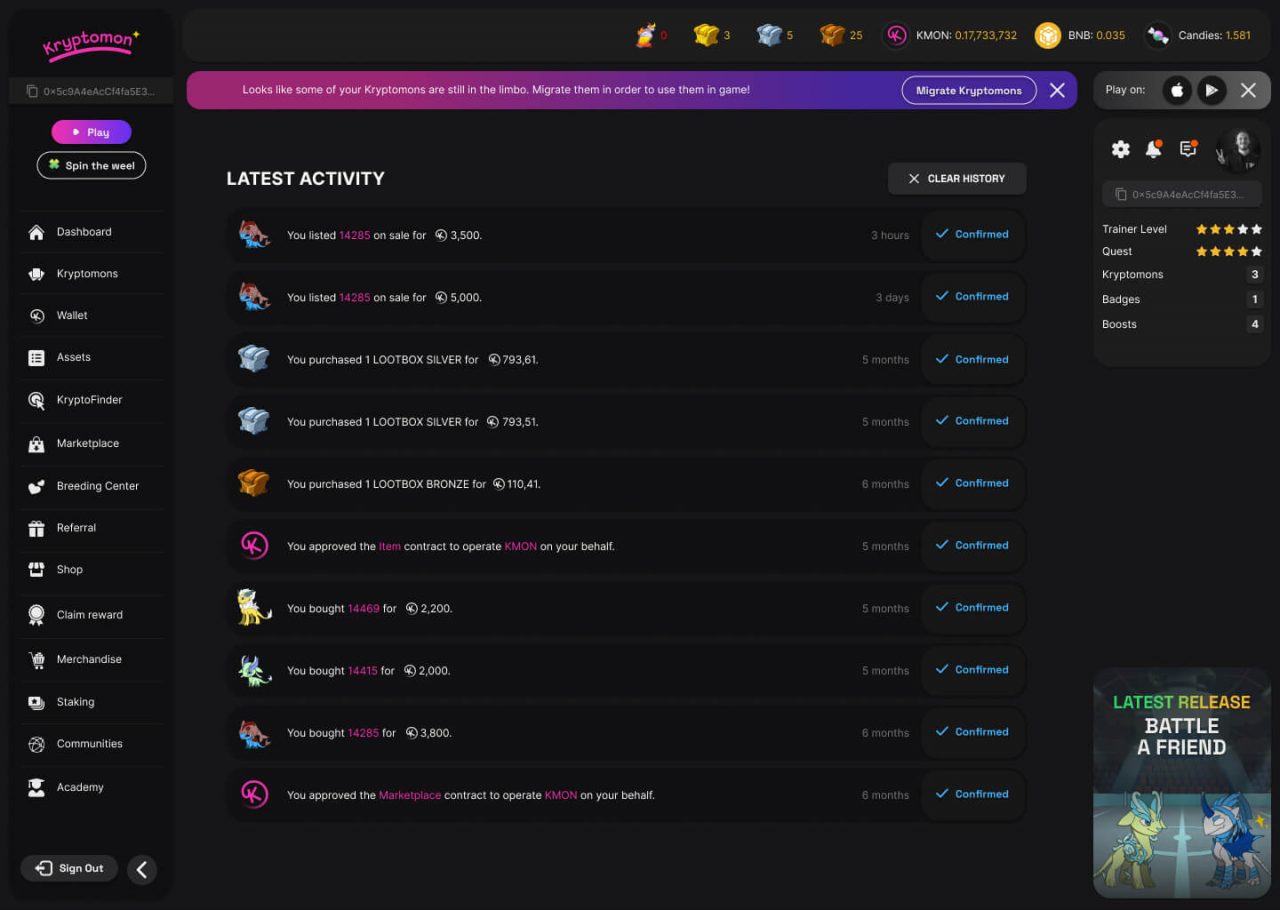Click 14285 link in bought for 3,800 row

point(364,733)
